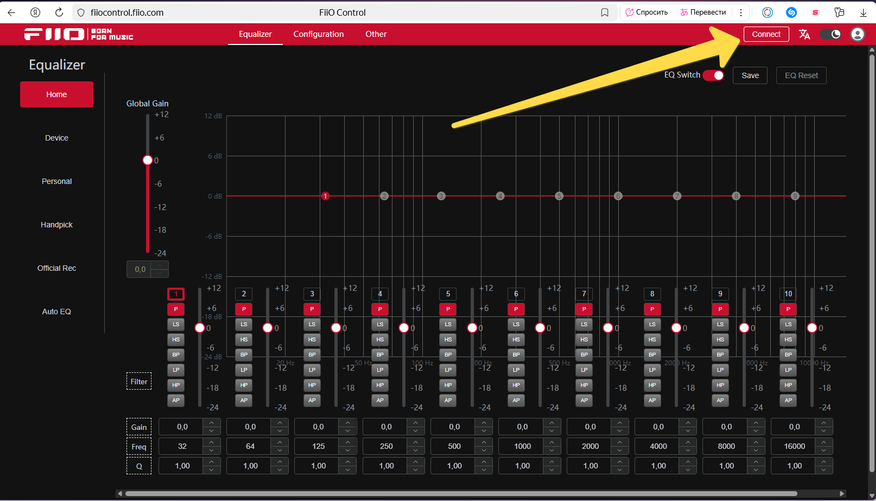The width and height of the screenshot is (876, 501).
Task: Bookmark this page from the address bar
Action: pos(604,12)
